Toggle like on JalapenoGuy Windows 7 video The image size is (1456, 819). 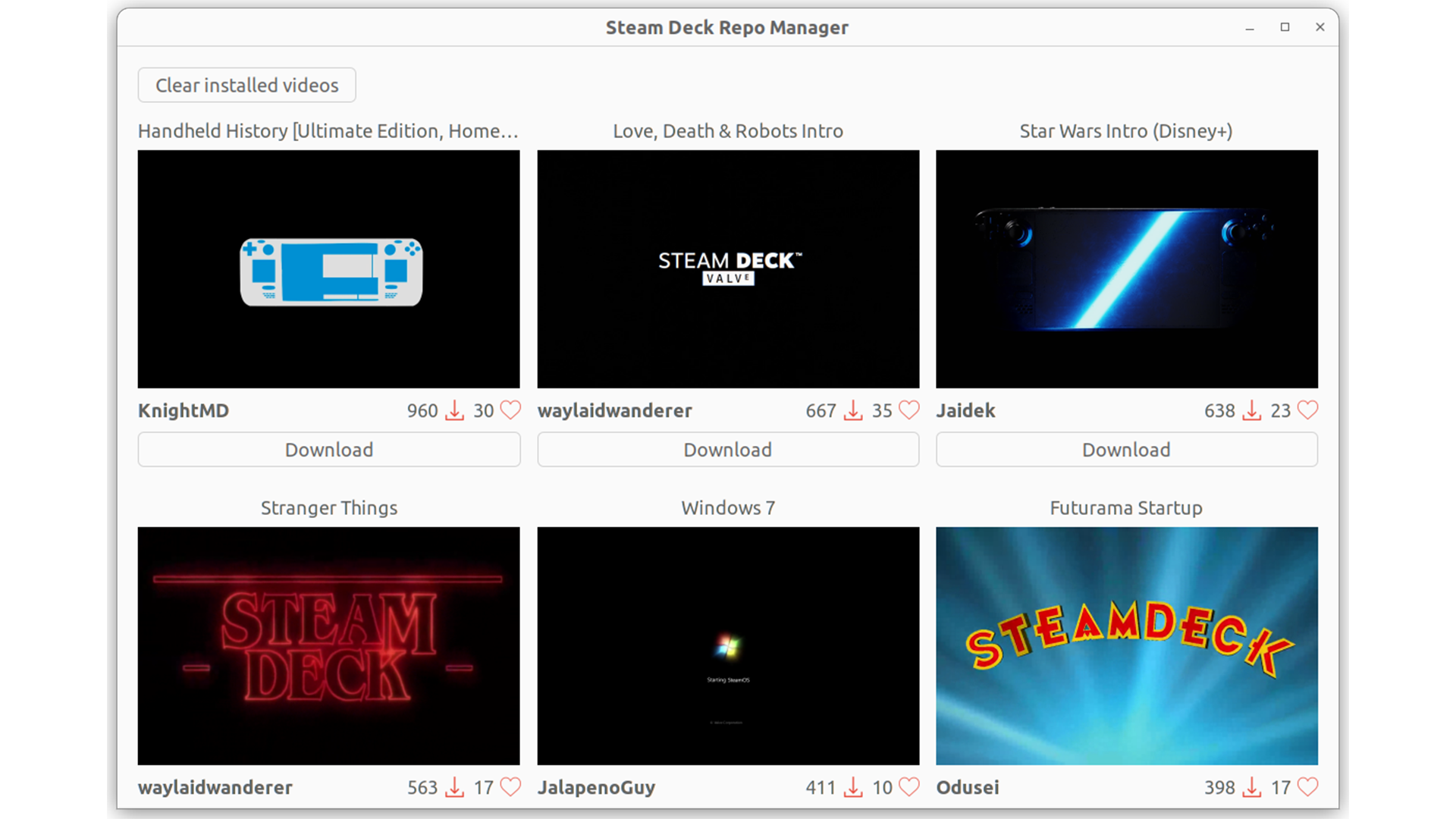click(x=908, y=787)
